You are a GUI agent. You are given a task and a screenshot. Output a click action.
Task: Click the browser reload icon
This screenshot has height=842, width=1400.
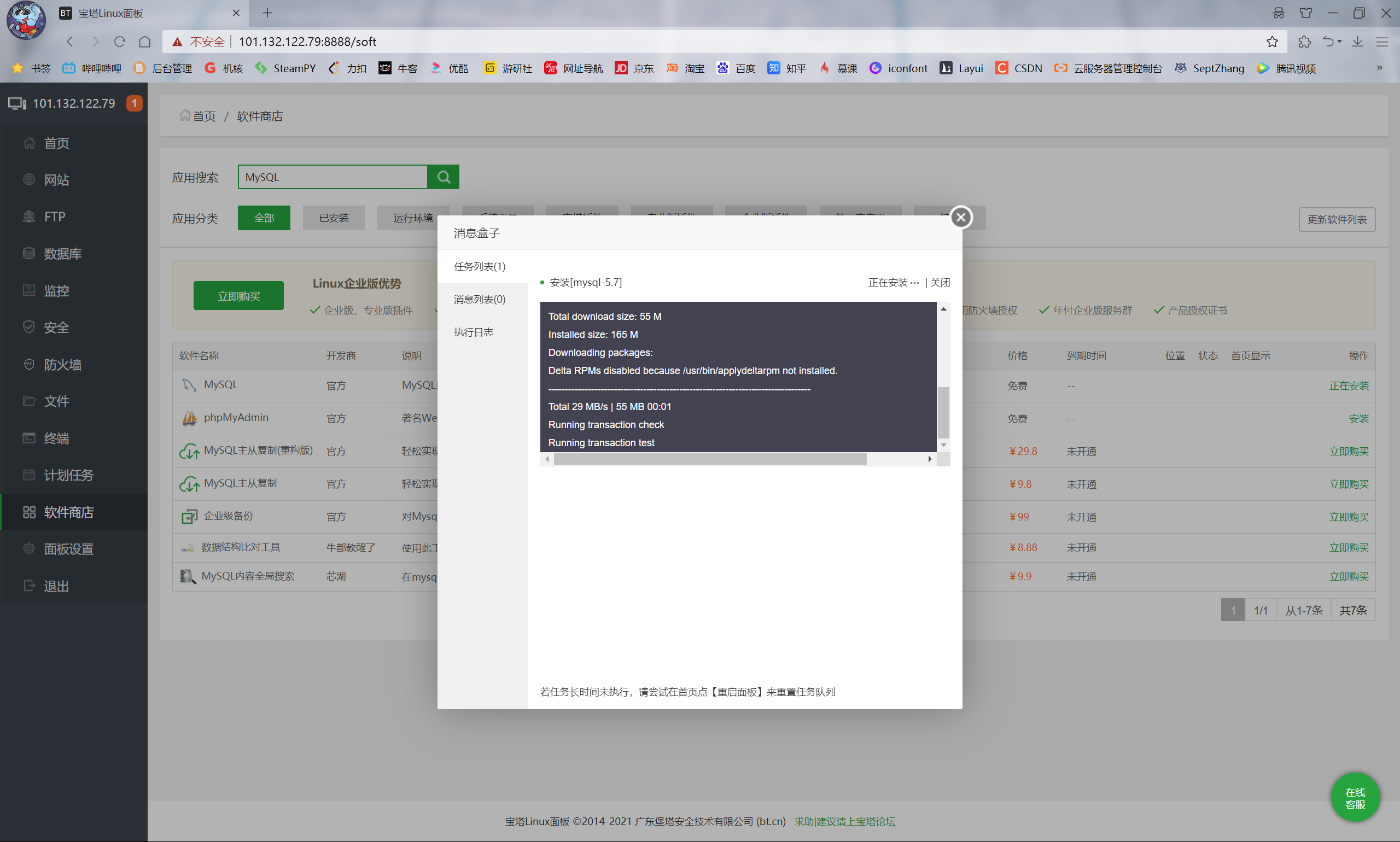pos(119,42)
